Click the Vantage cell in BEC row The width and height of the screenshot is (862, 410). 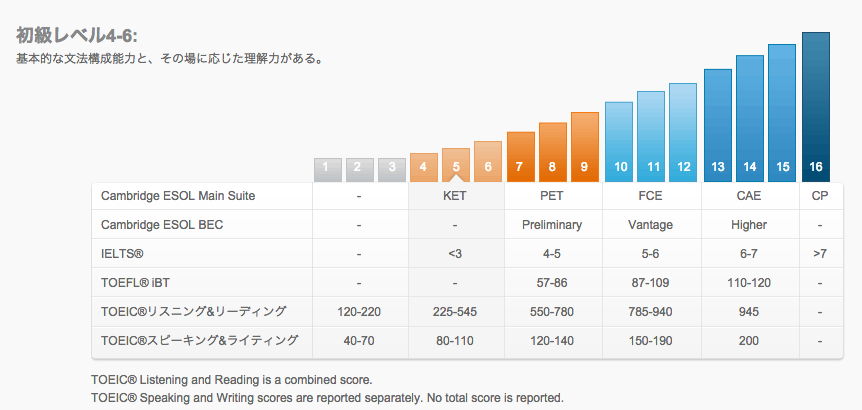point(651,225)
